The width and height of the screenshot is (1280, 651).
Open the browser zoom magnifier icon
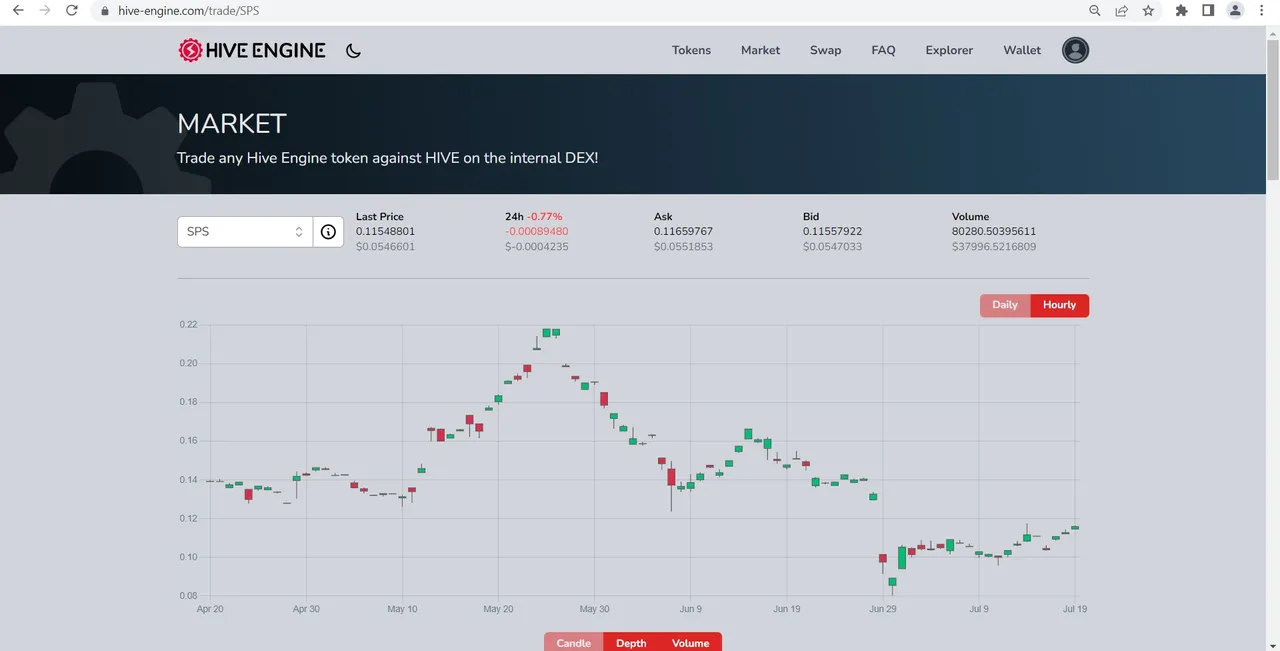pyautogui.click(x=1095, y=10)
